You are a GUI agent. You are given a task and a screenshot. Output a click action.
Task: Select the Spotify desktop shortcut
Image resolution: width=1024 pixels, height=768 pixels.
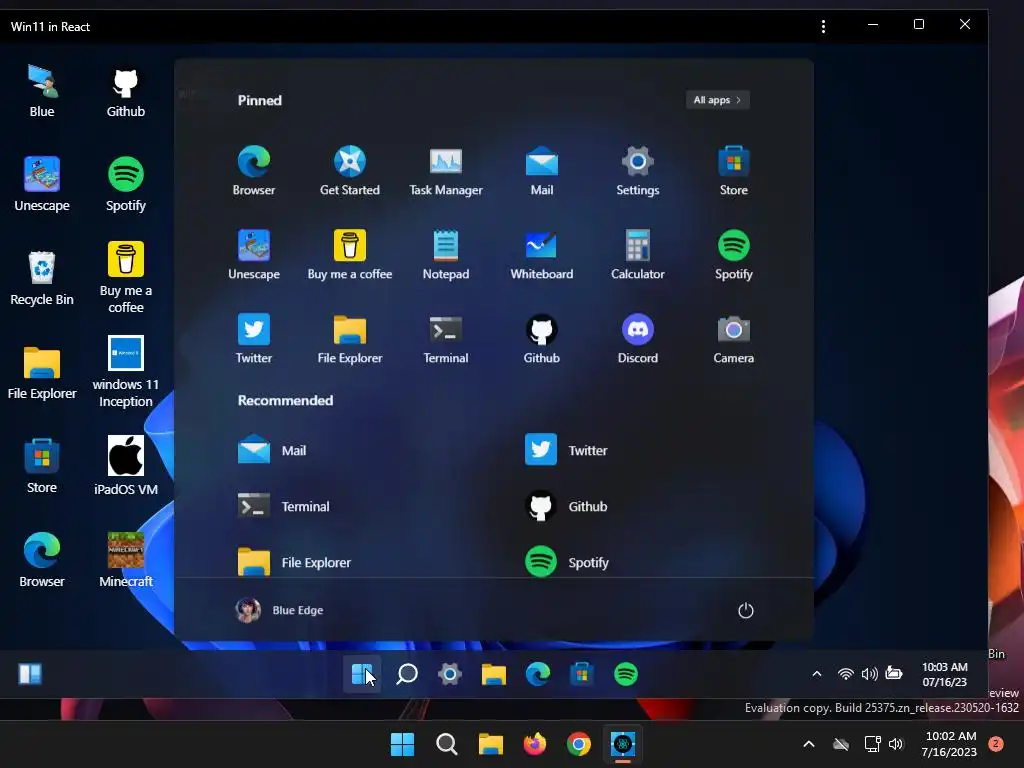[x=125, y=185]
